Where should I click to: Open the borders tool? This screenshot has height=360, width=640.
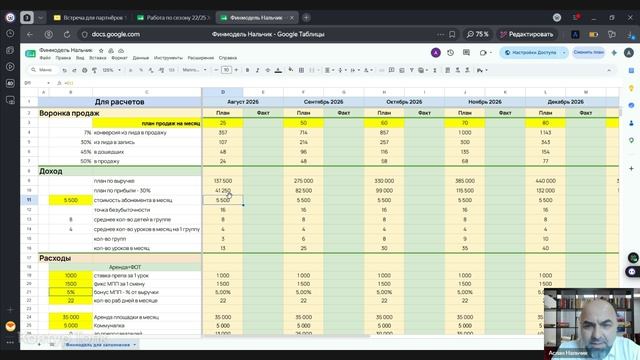(x=301, y=70)
